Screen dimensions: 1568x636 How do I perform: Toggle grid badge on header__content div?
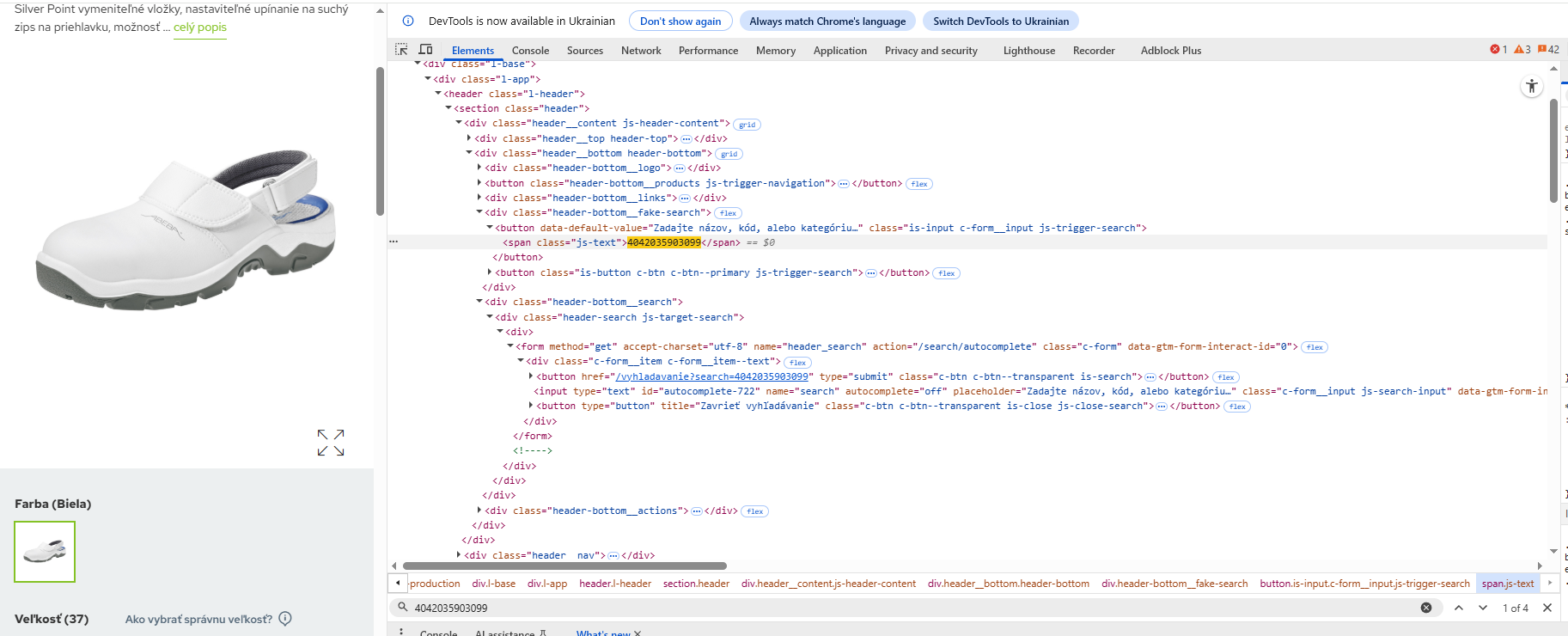coord(747,125)
